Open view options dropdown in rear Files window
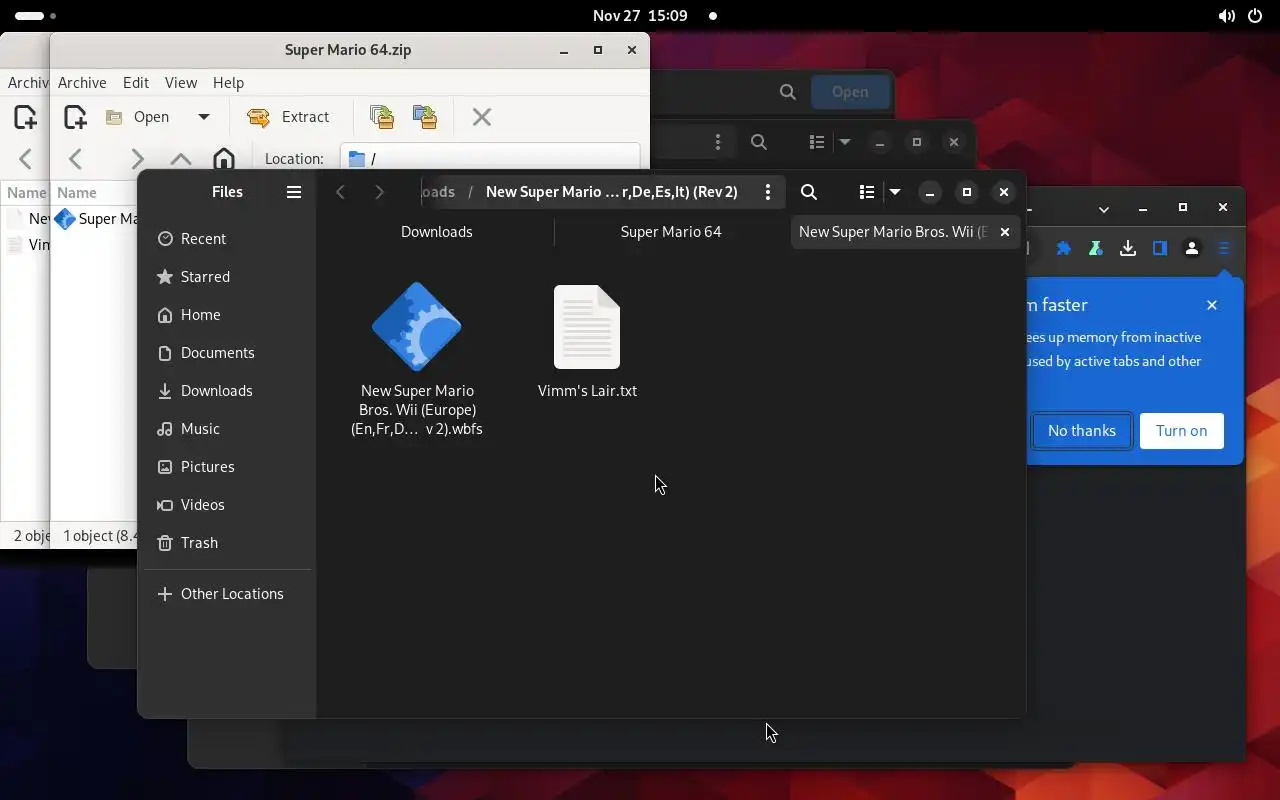Viewport: 1280px width, 800px height. (x=845, y=142)
